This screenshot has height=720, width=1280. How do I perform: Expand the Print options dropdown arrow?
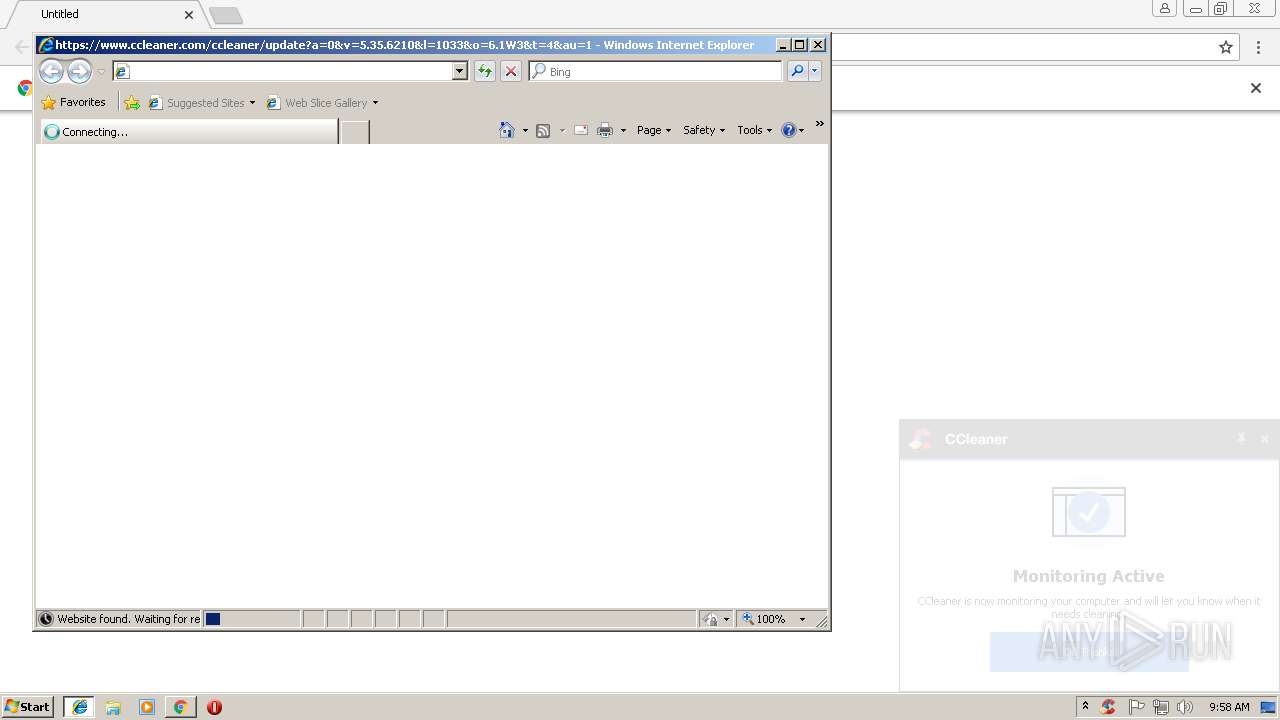coord(623,130)
